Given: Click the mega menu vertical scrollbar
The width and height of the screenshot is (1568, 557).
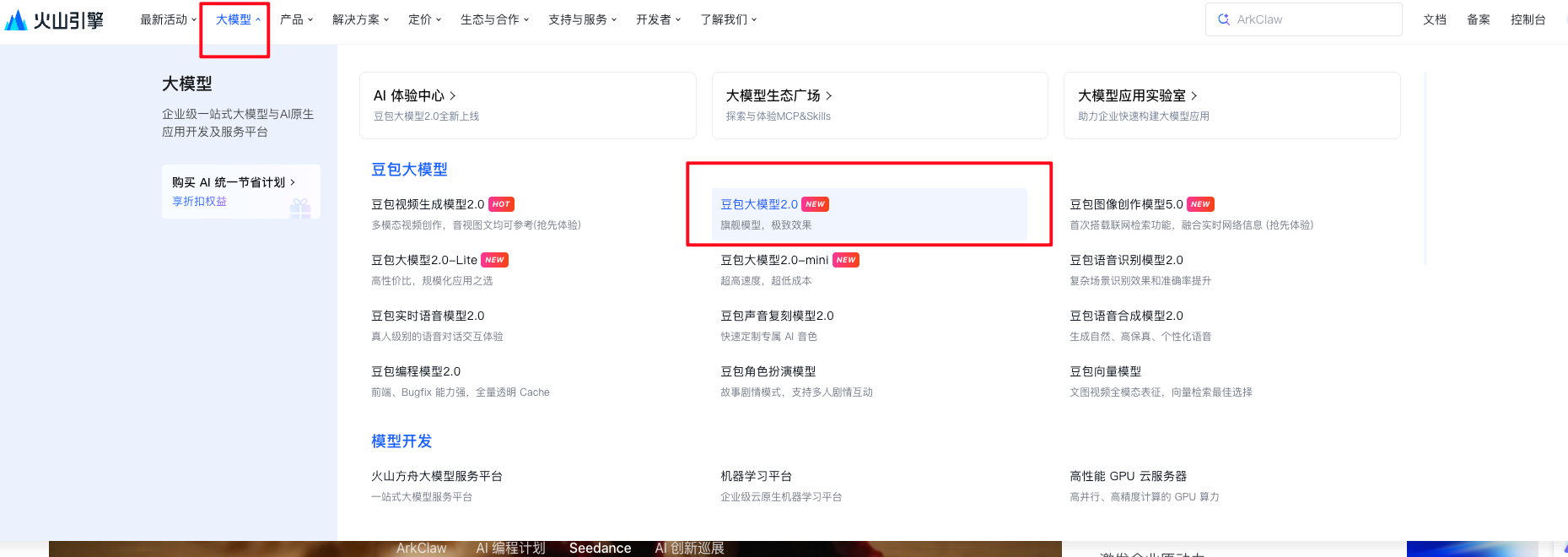Looking at the screenshot, I should pos(1425,169).
